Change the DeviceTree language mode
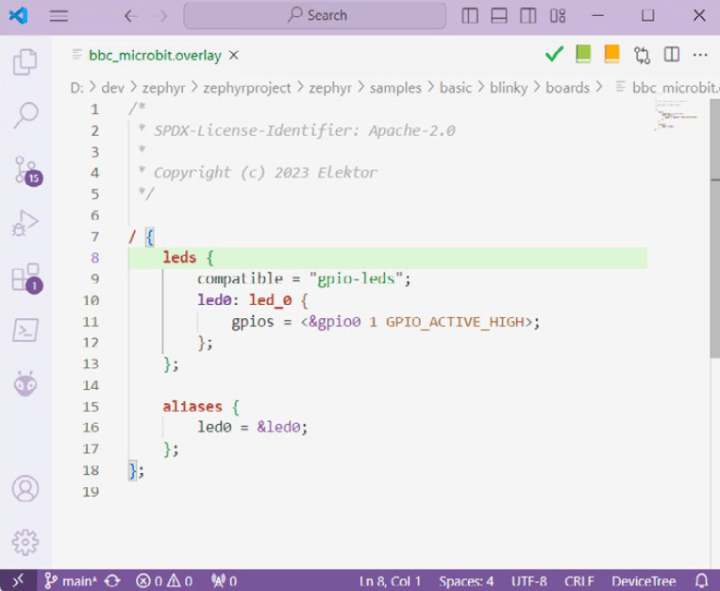720x591 pixels. point(643,581)
